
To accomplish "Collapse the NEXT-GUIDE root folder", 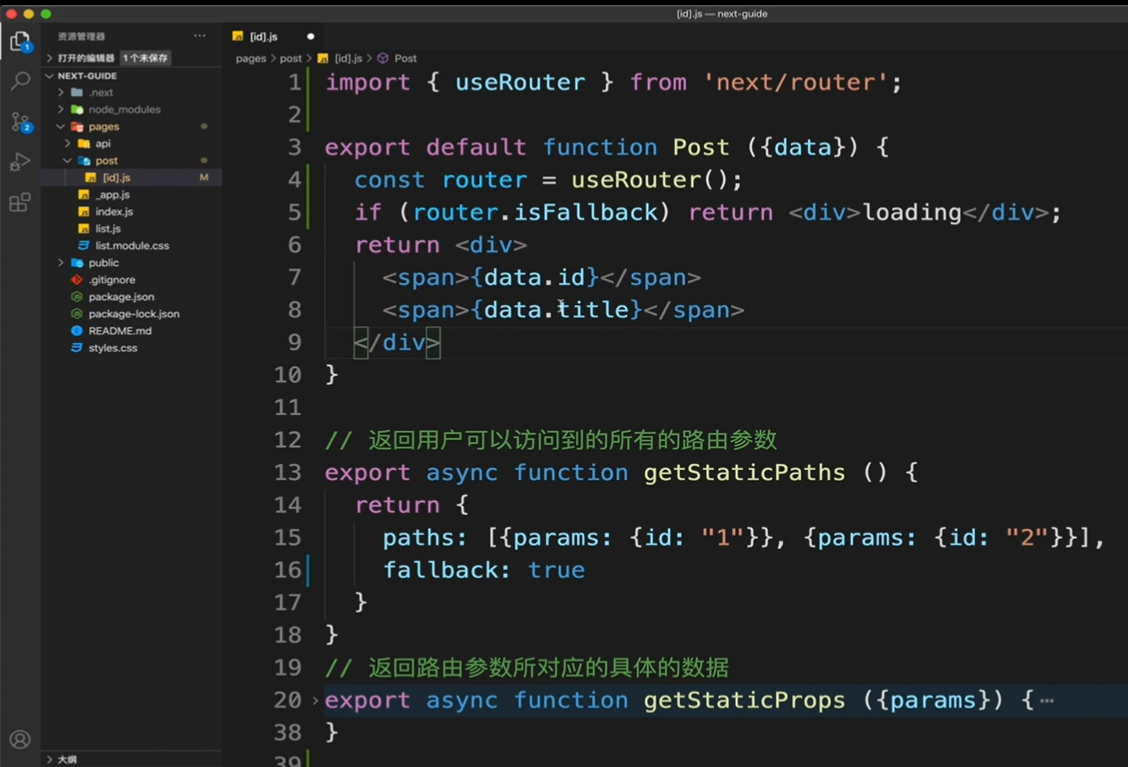I will pyautogui.click(x=50, y=76).
